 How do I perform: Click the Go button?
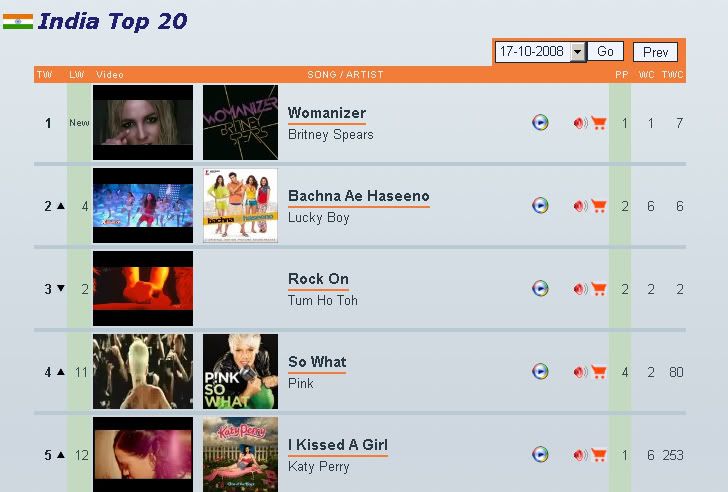point(605,52)
